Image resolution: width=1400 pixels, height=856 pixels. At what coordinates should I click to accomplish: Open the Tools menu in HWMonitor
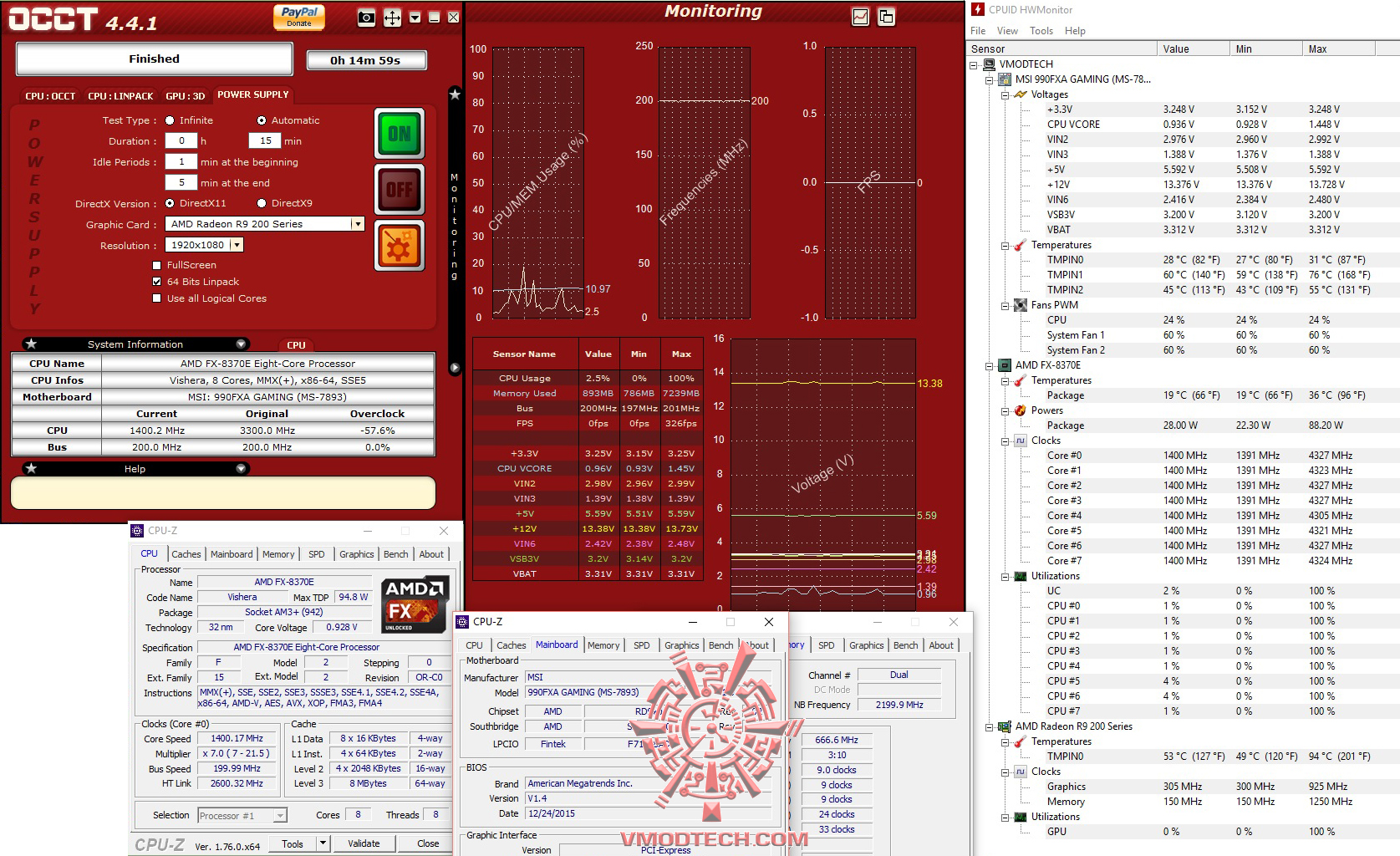(x=1041, y=31)
